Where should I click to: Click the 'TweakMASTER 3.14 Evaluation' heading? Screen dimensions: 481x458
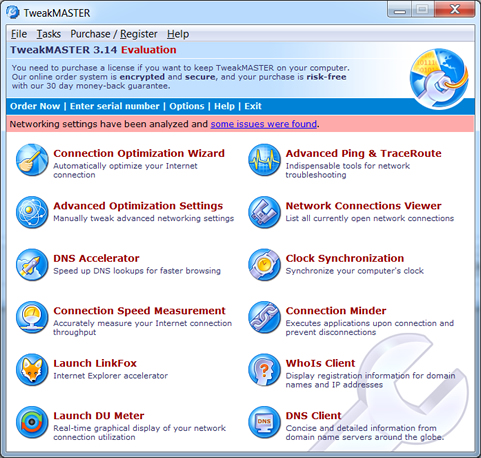click(93, 50)
